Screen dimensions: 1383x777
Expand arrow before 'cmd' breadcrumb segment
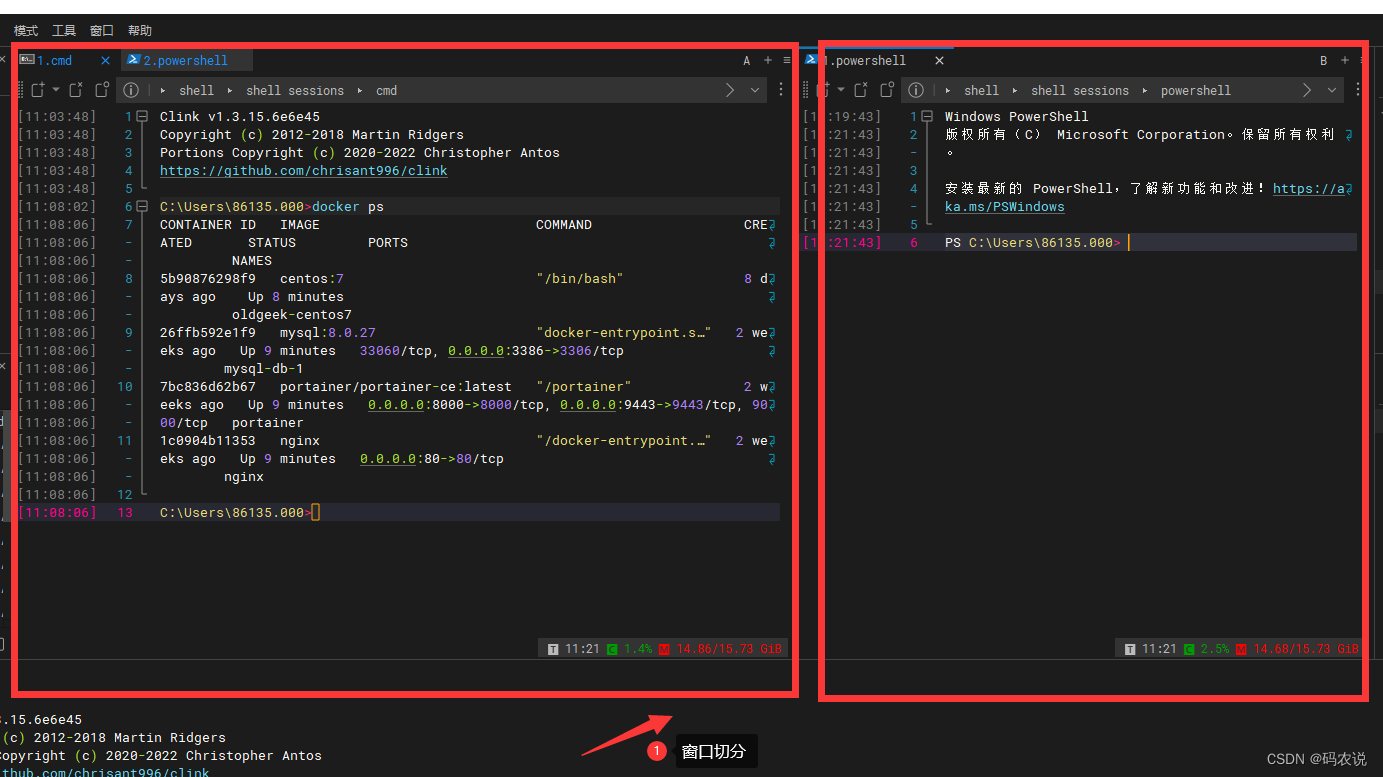tap(360, 91)
